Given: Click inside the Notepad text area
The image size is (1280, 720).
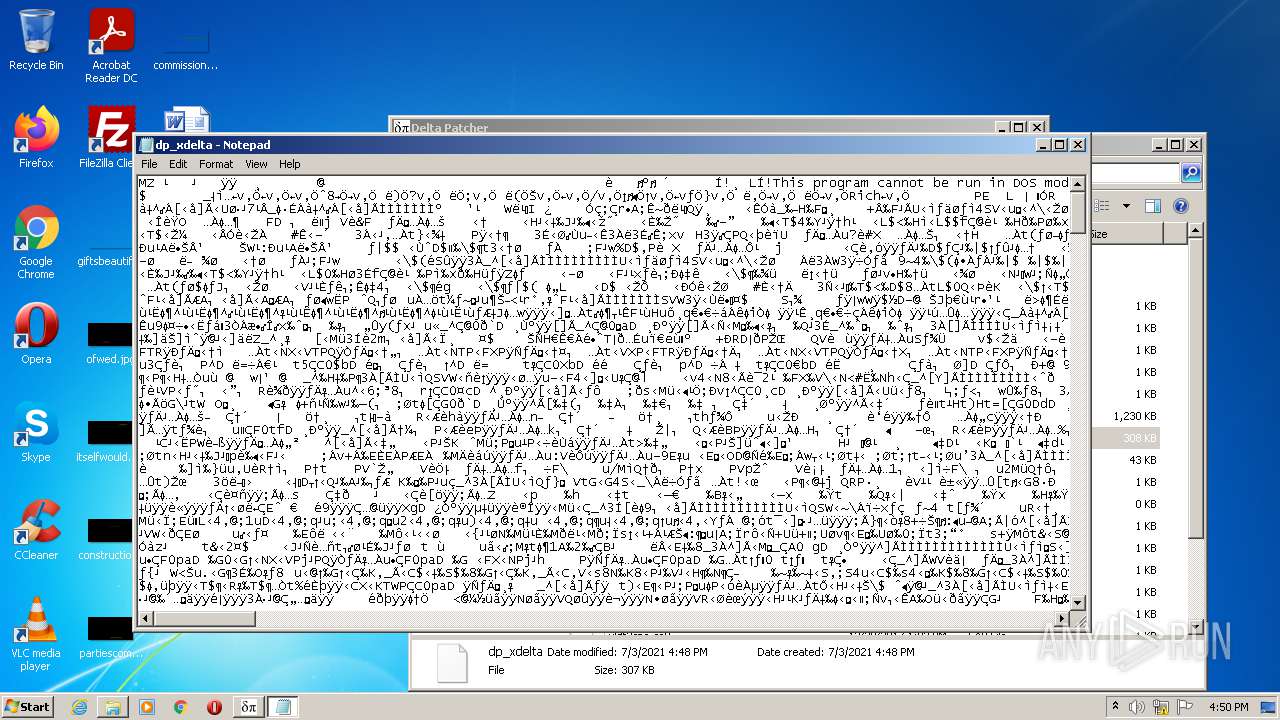Looking at the screenshot, I should [x=604, y=393].
